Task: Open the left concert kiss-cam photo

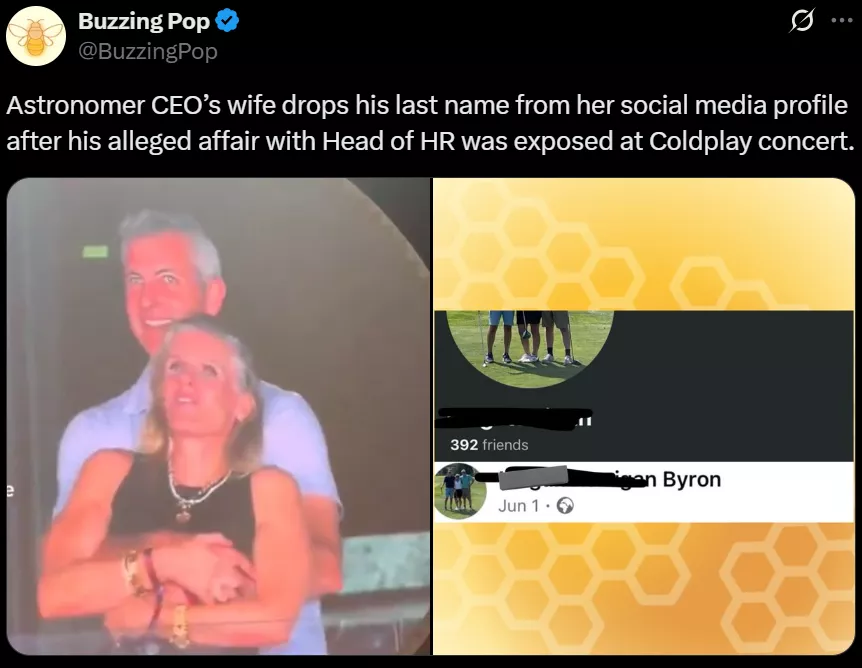Action: pyautogui.click(x=218, y=416)
